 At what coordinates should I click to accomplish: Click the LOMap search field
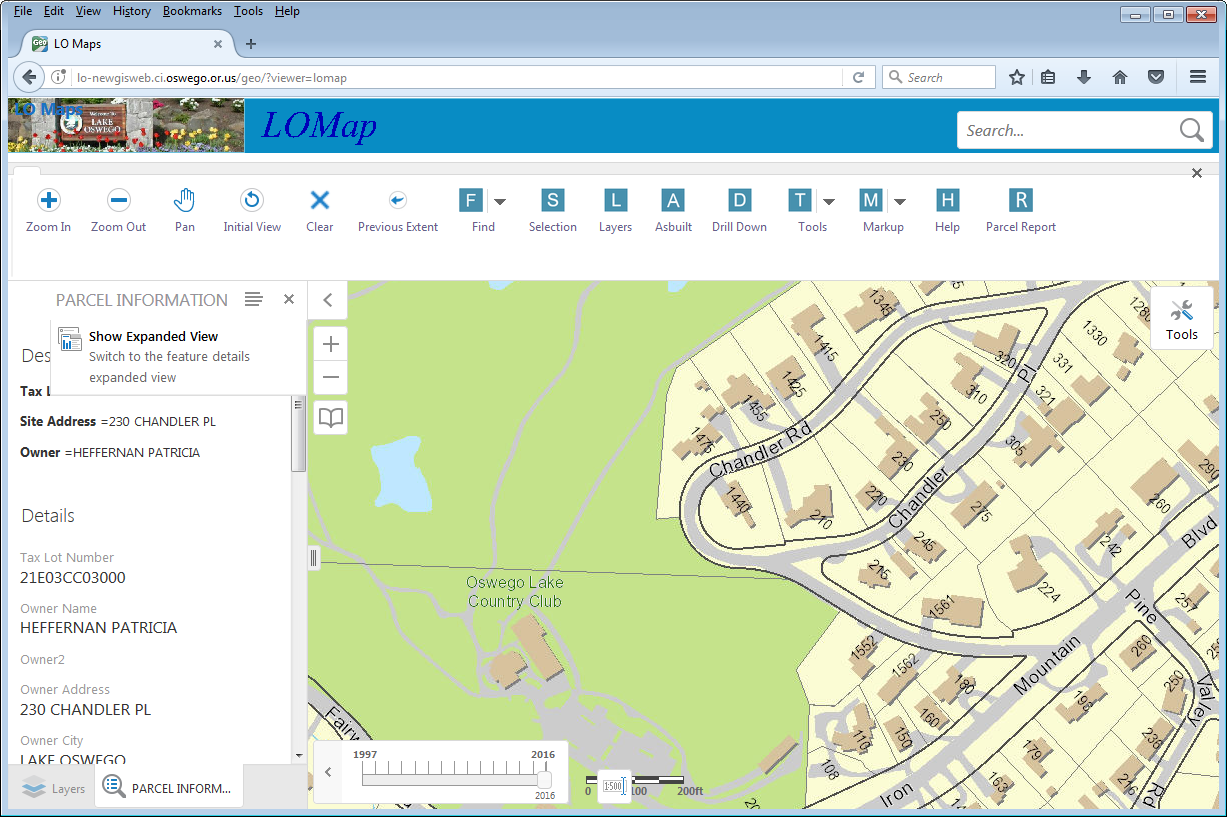click(x=1067, y=130)
